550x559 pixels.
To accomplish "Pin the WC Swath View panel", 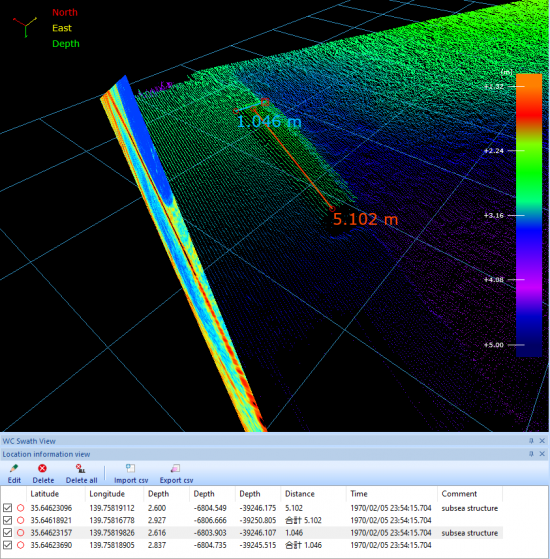I will 531,441.
